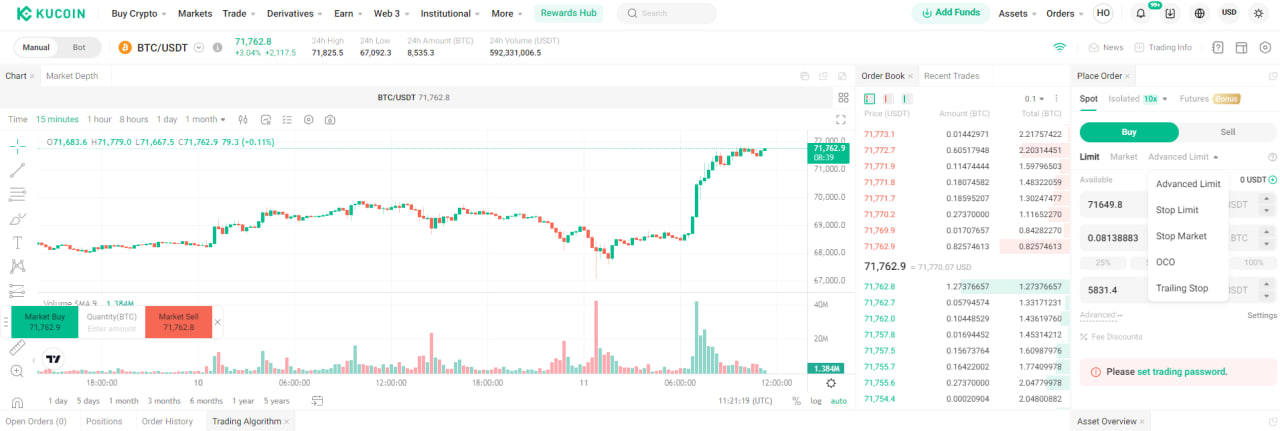Open BTC/USDT pair info icon
1280x431 pixels.
coord(218,47)
